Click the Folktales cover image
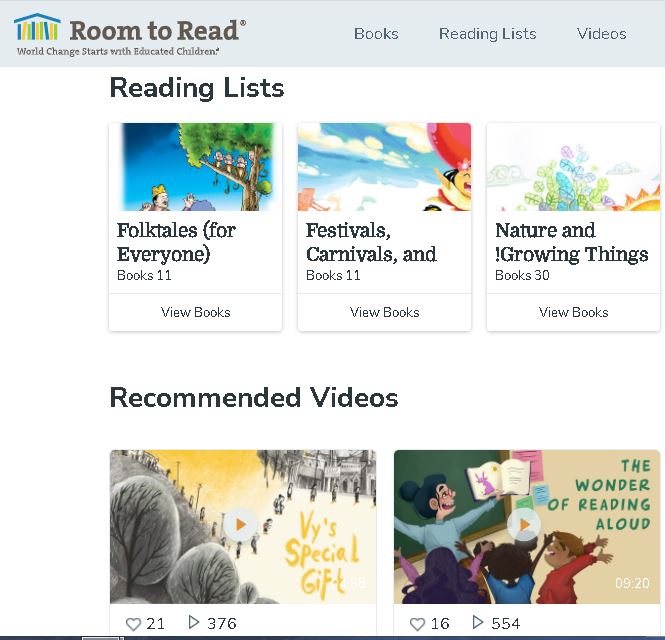Screen dimensions: 665x640 coord(196,167)
